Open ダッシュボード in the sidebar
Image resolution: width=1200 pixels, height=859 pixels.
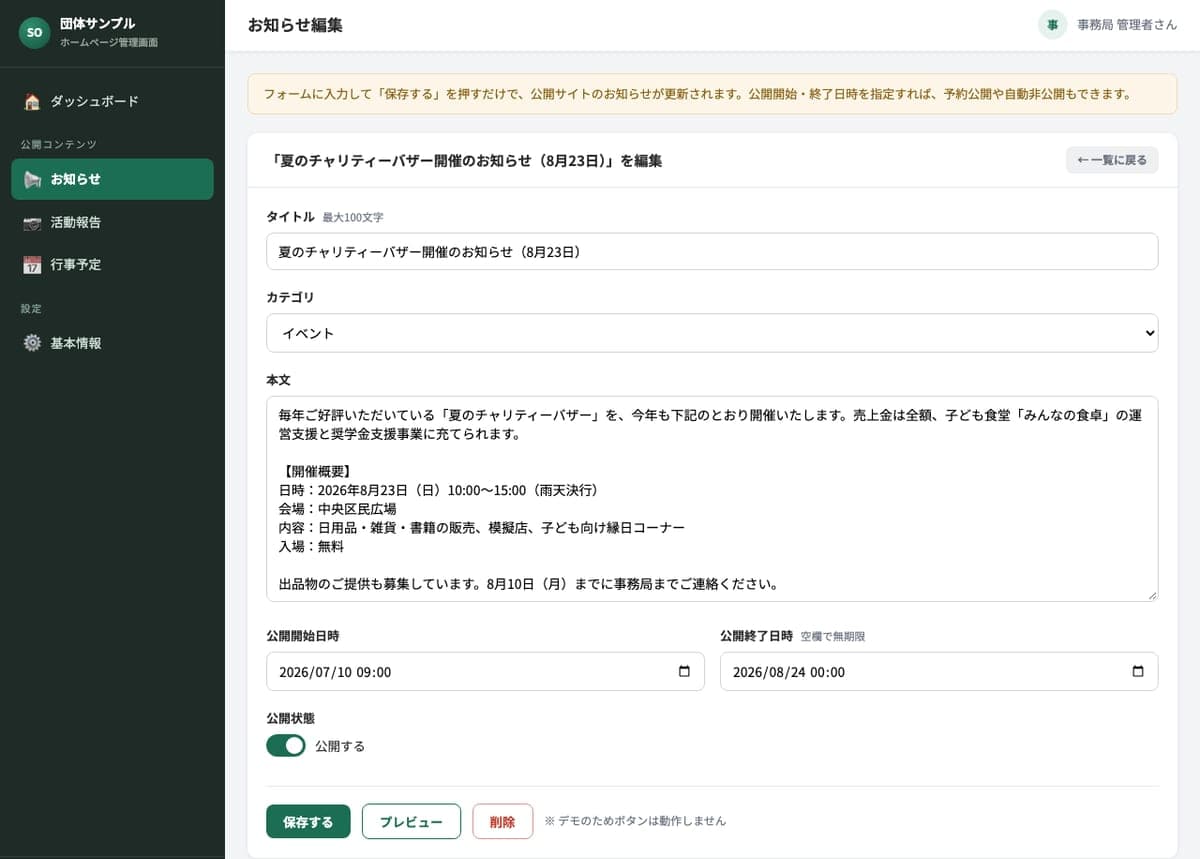[x=112, y=101]
